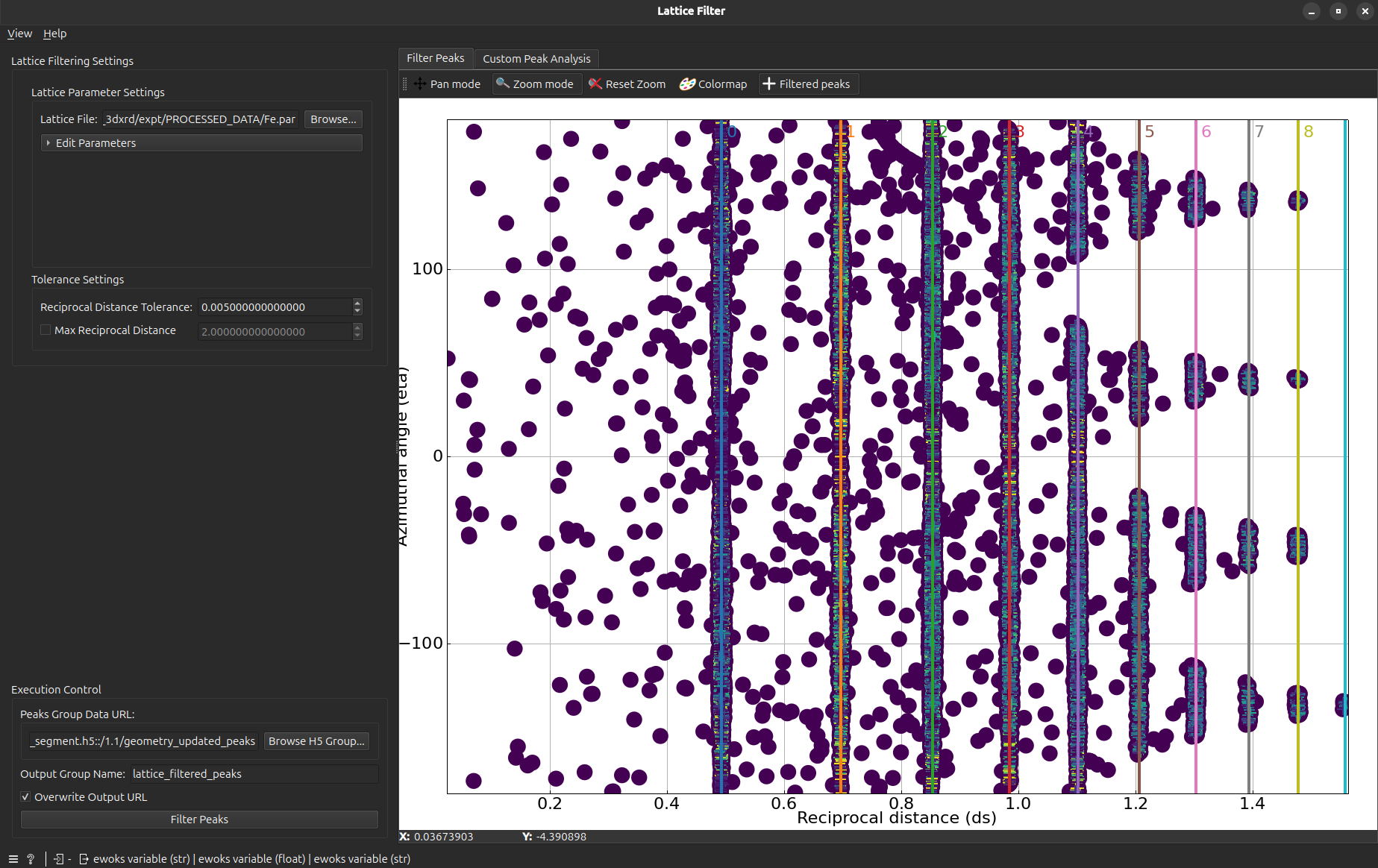Switch to Custom Peak Analysis tab
This screenshot has height=868, width=1378.
(536, 59)
